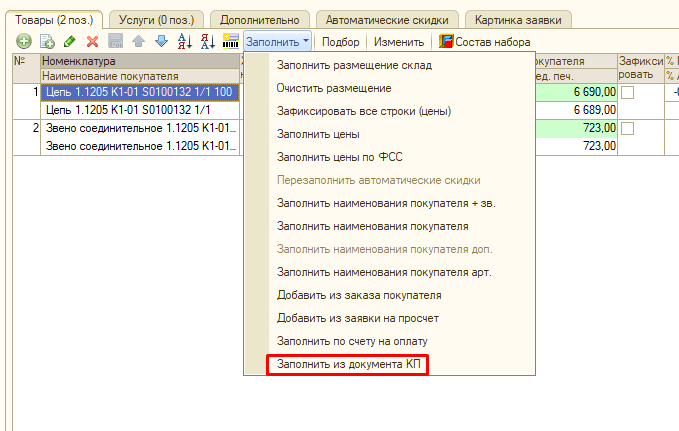This screenshot has width=679, height=431.
Task: Click the Номенклатура column header
Action: click(140, 61)
